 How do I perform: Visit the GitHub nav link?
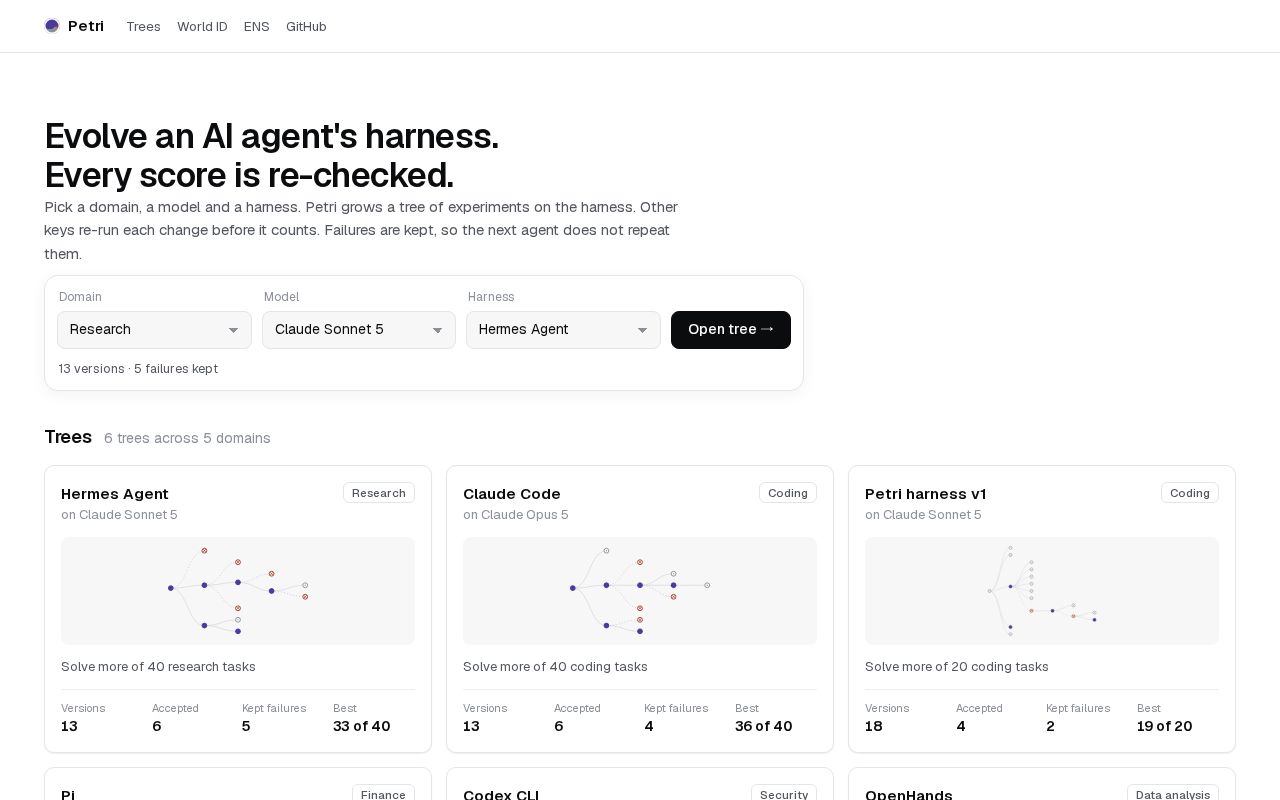306,27
